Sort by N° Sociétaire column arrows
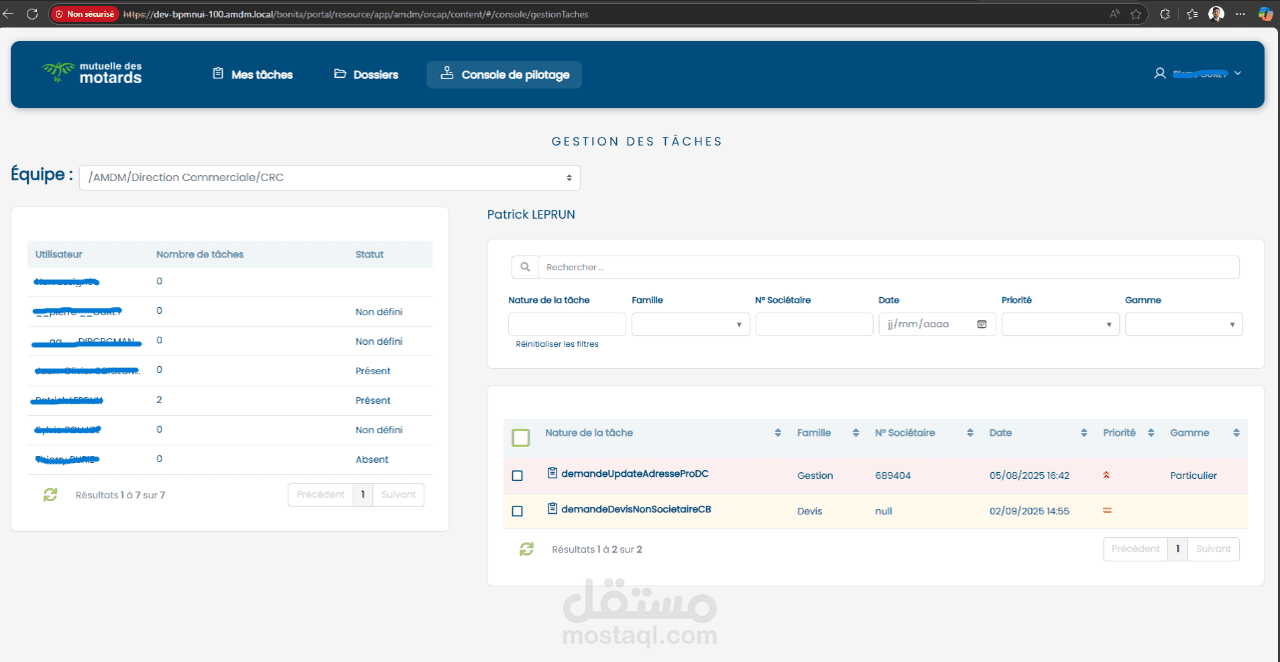1280x662 pixels. (x=970, y=433)
